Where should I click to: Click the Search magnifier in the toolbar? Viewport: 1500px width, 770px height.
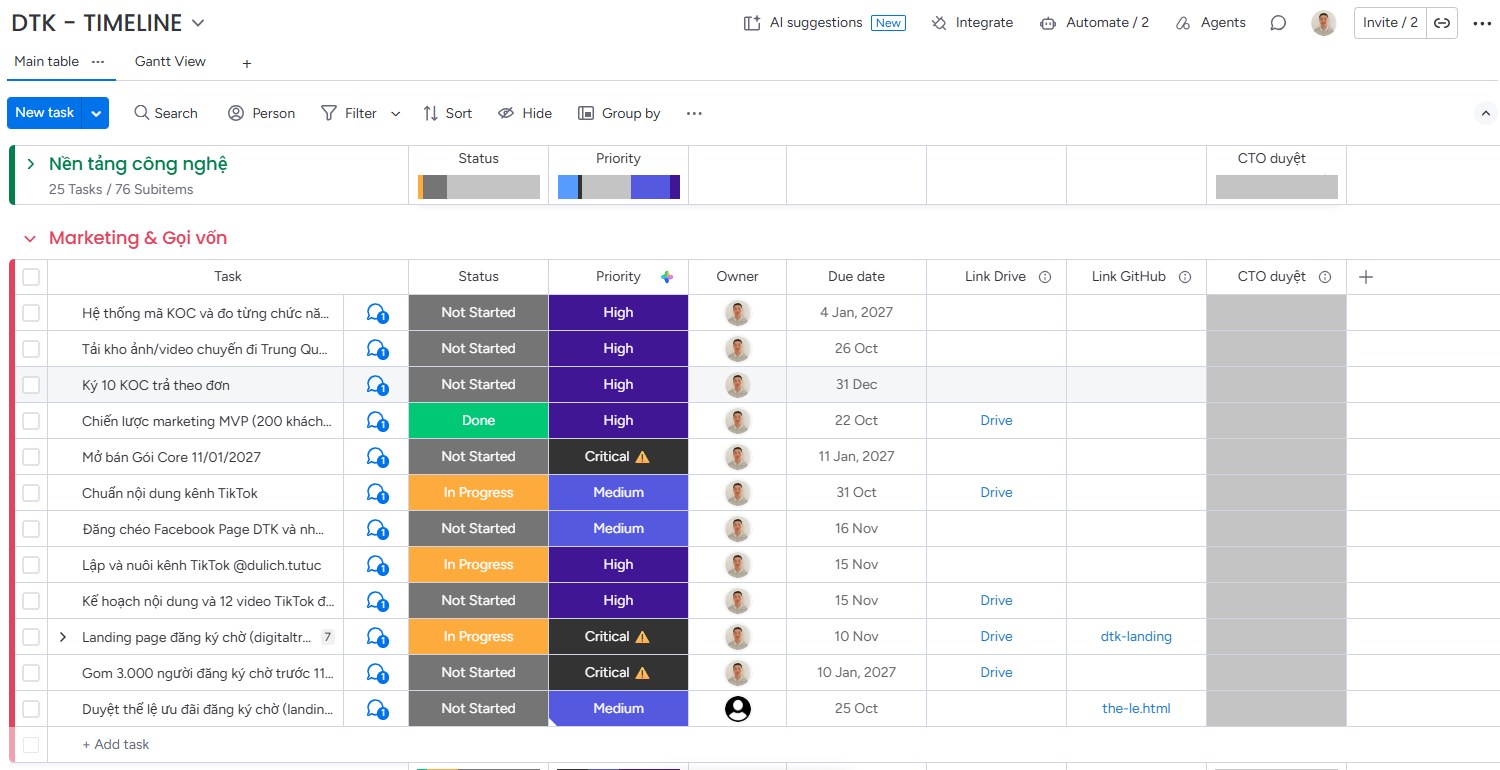pyautogui.click(x=142, y=113)
